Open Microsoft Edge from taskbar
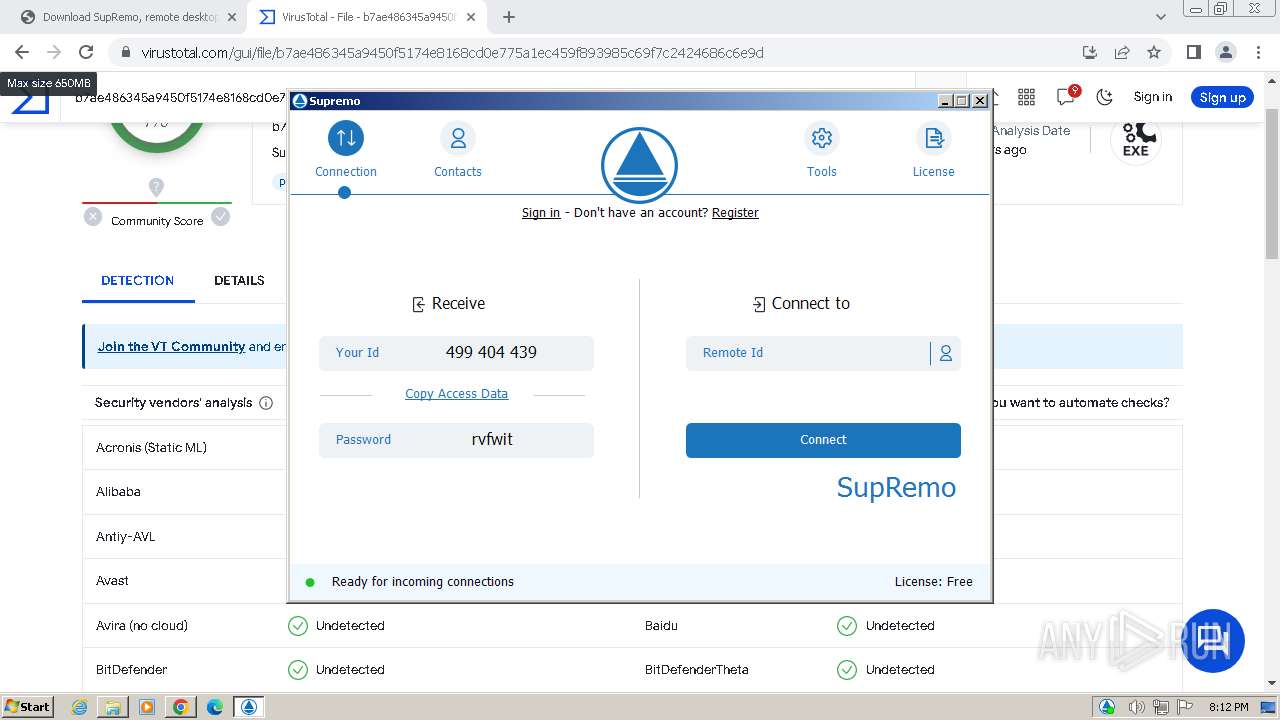Viewport: 1280px width, 720px height. click(214, 707)
